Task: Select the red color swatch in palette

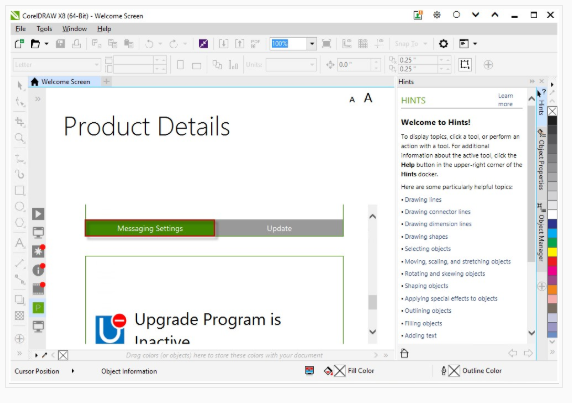Action: [552, 261]
